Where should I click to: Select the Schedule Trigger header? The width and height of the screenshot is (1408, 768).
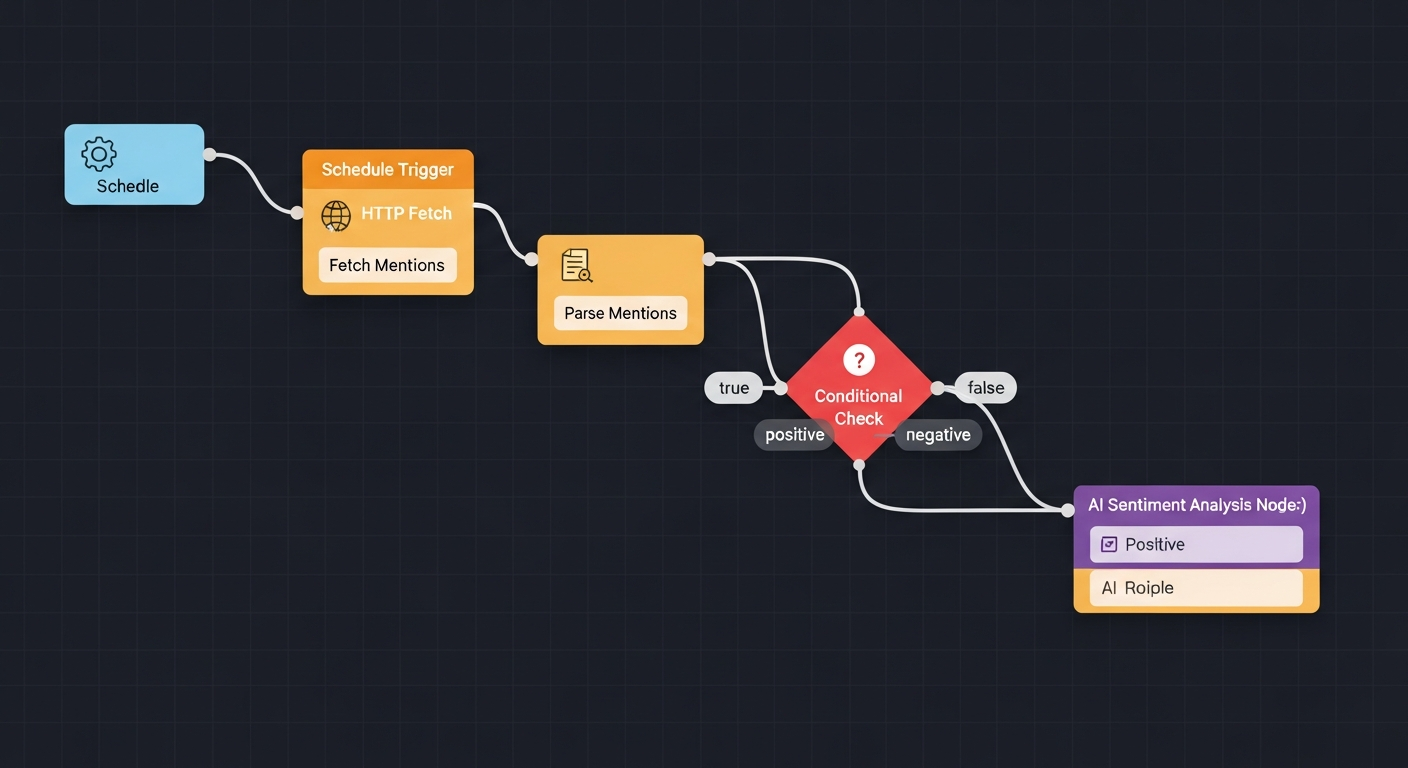pyautogui.click(x=388, y=169)
